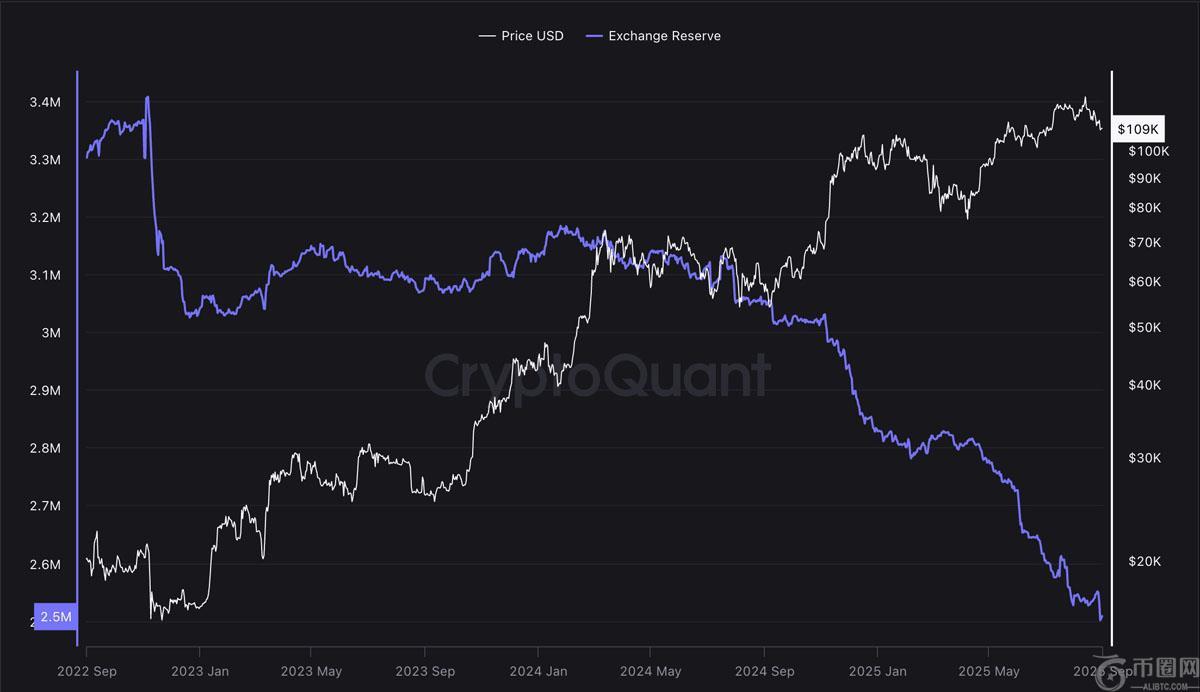Select the 2024 Sep date marker
Image resolution: width=1200 pixels, height=692 pixels.
(x=764, y=672)
